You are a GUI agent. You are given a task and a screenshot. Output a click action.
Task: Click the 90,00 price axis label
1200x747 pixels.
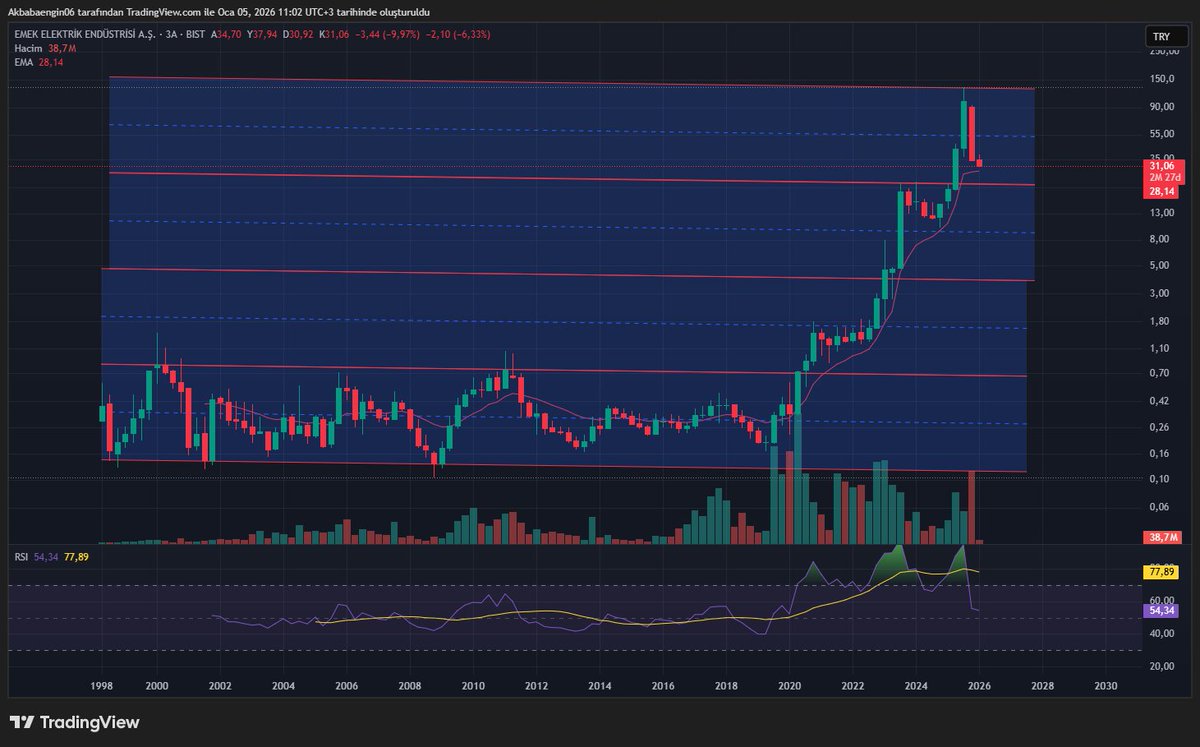click(1163, 107)
